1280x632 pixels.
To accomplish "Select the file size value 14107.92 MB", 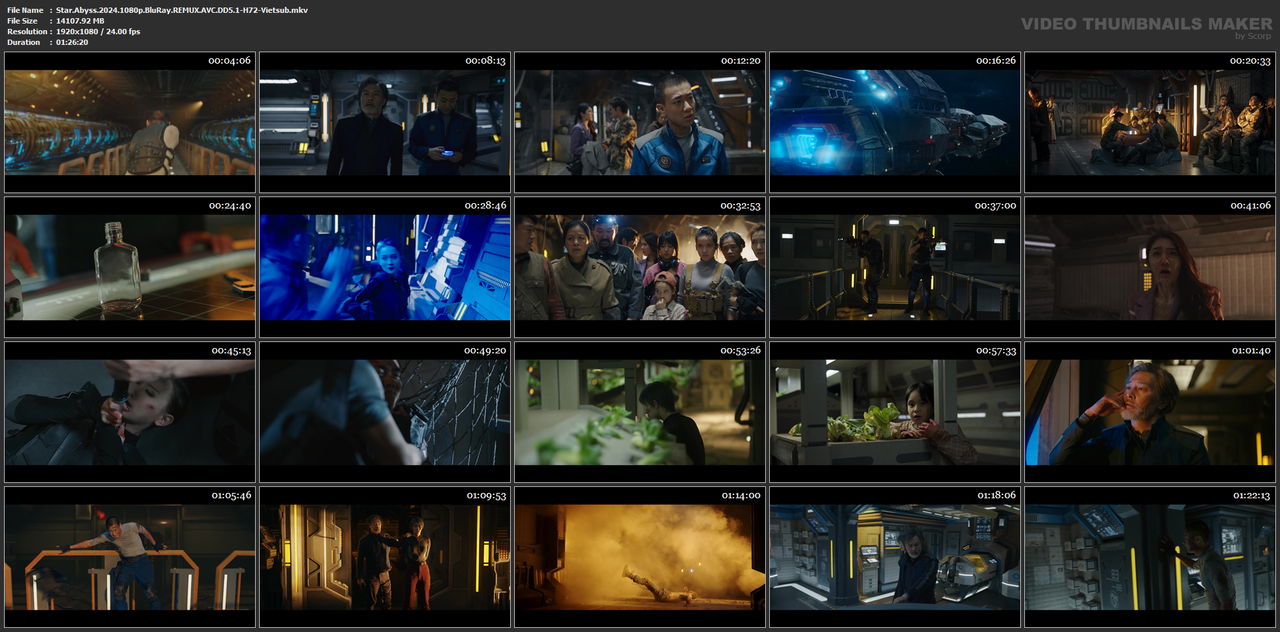I will coord(80,21).
